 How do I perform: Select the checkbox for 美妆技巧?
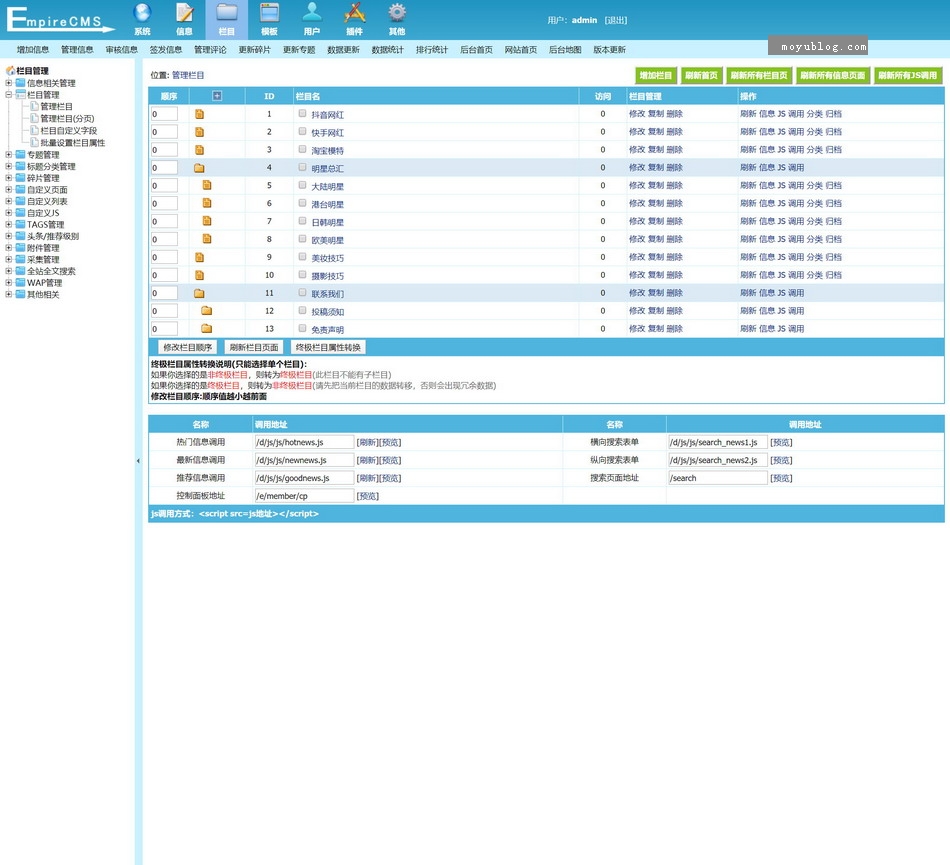click(x=302, y=257)
